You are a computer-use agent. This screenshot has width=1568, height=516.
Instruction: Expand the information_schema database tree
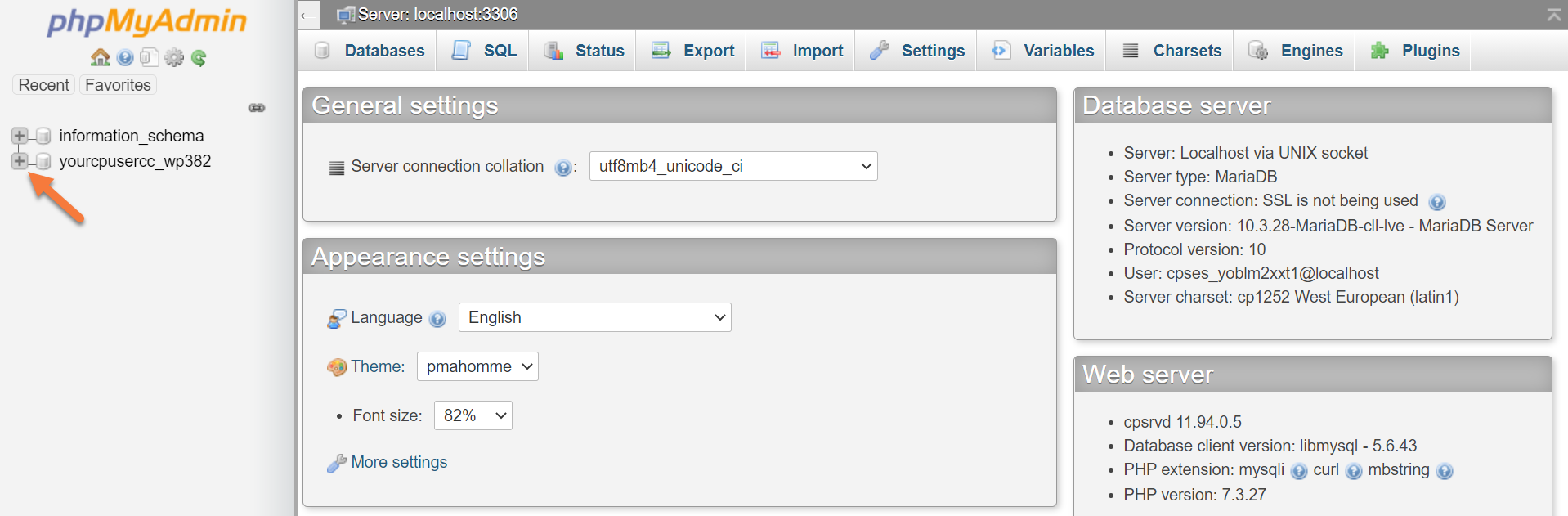pos(20,136)
